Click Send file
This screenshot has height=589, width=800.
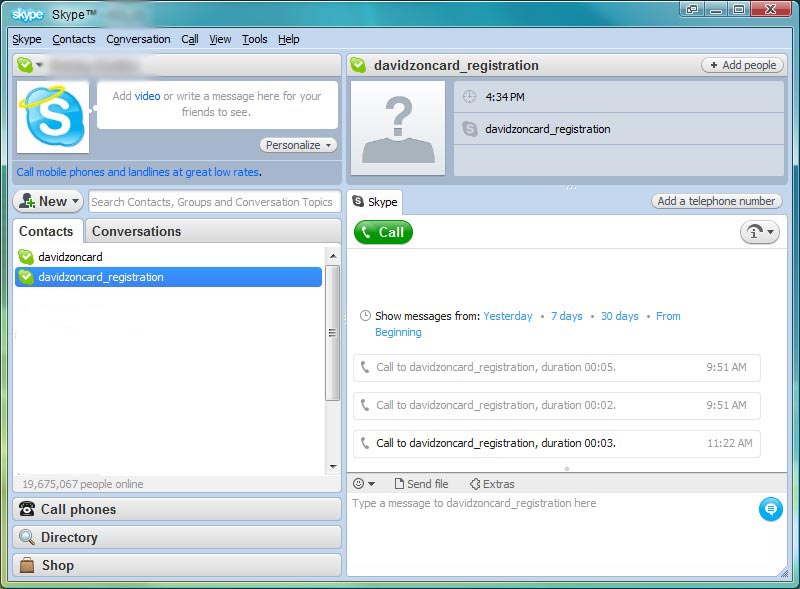(x=421, y=484)
